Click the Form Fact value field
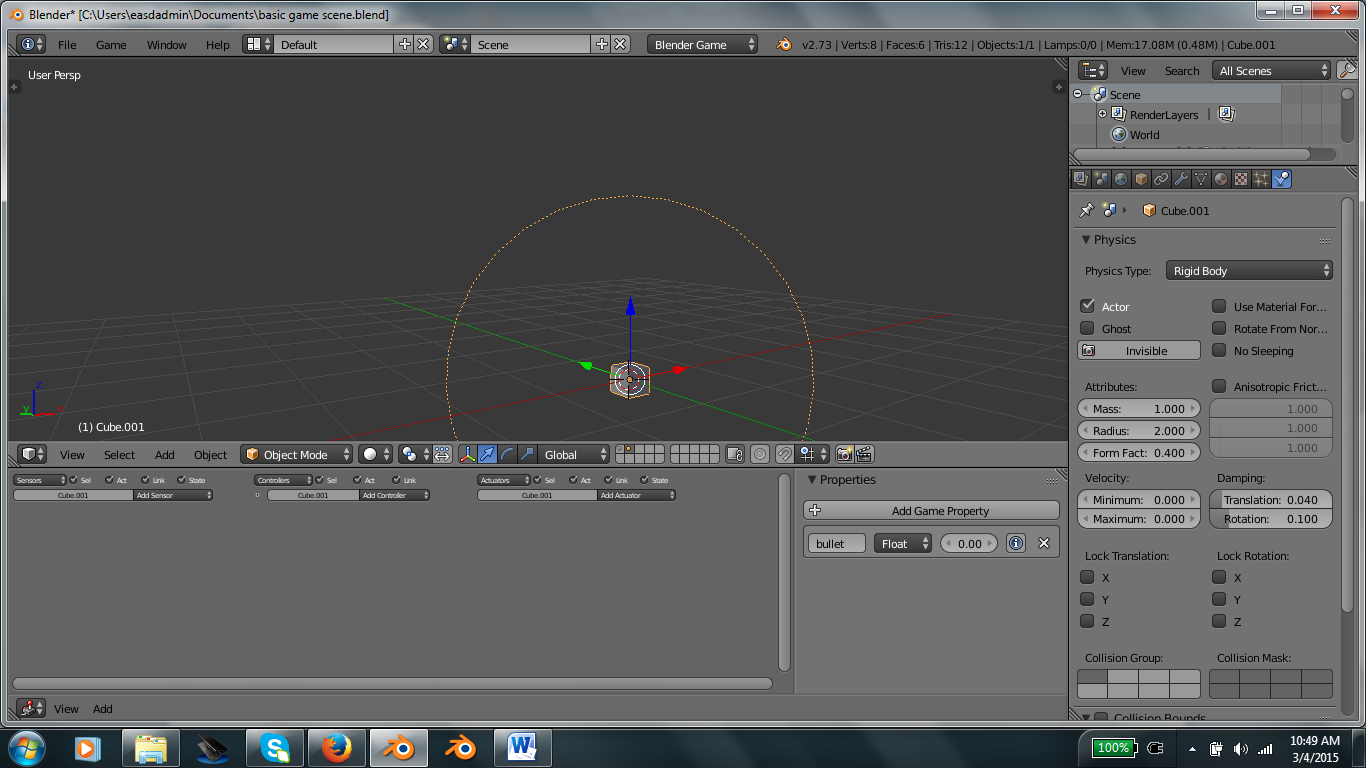The width and height of the screenshot is (1366, 768). pos(1139,452)
